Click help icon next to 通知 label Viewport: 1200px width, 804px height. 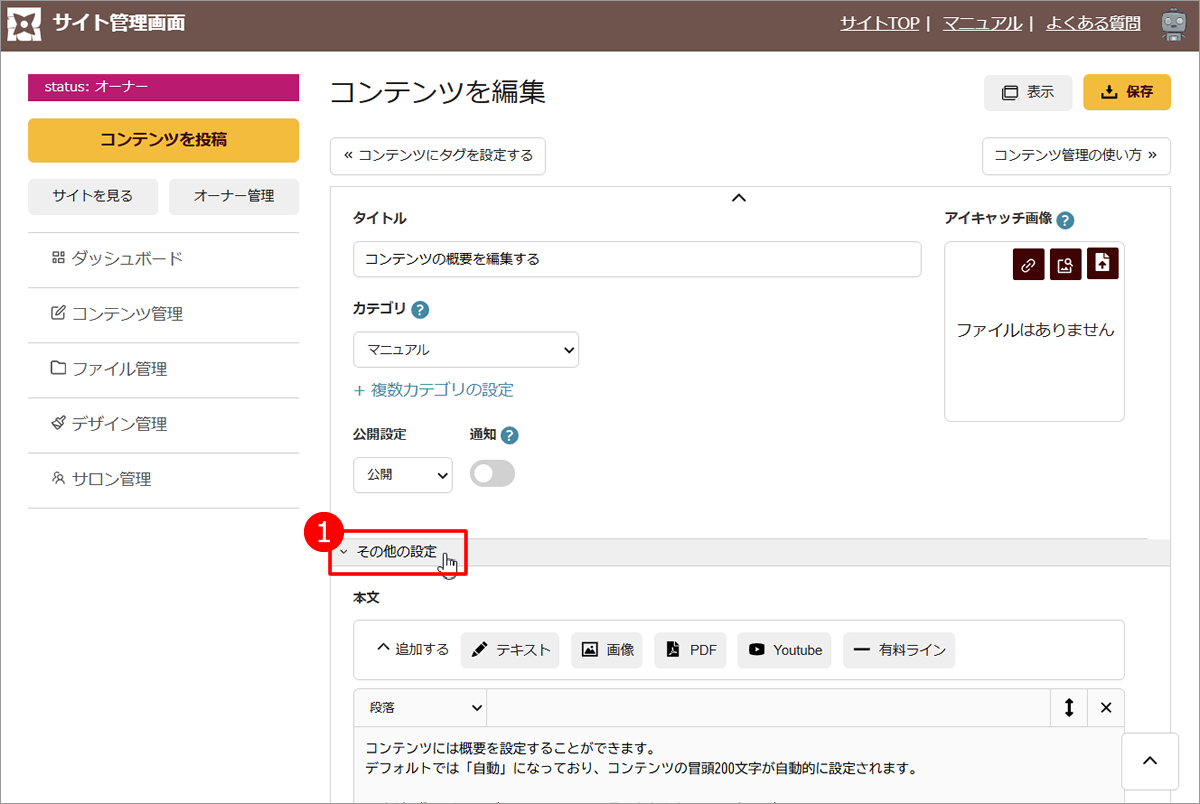point(510,435)
